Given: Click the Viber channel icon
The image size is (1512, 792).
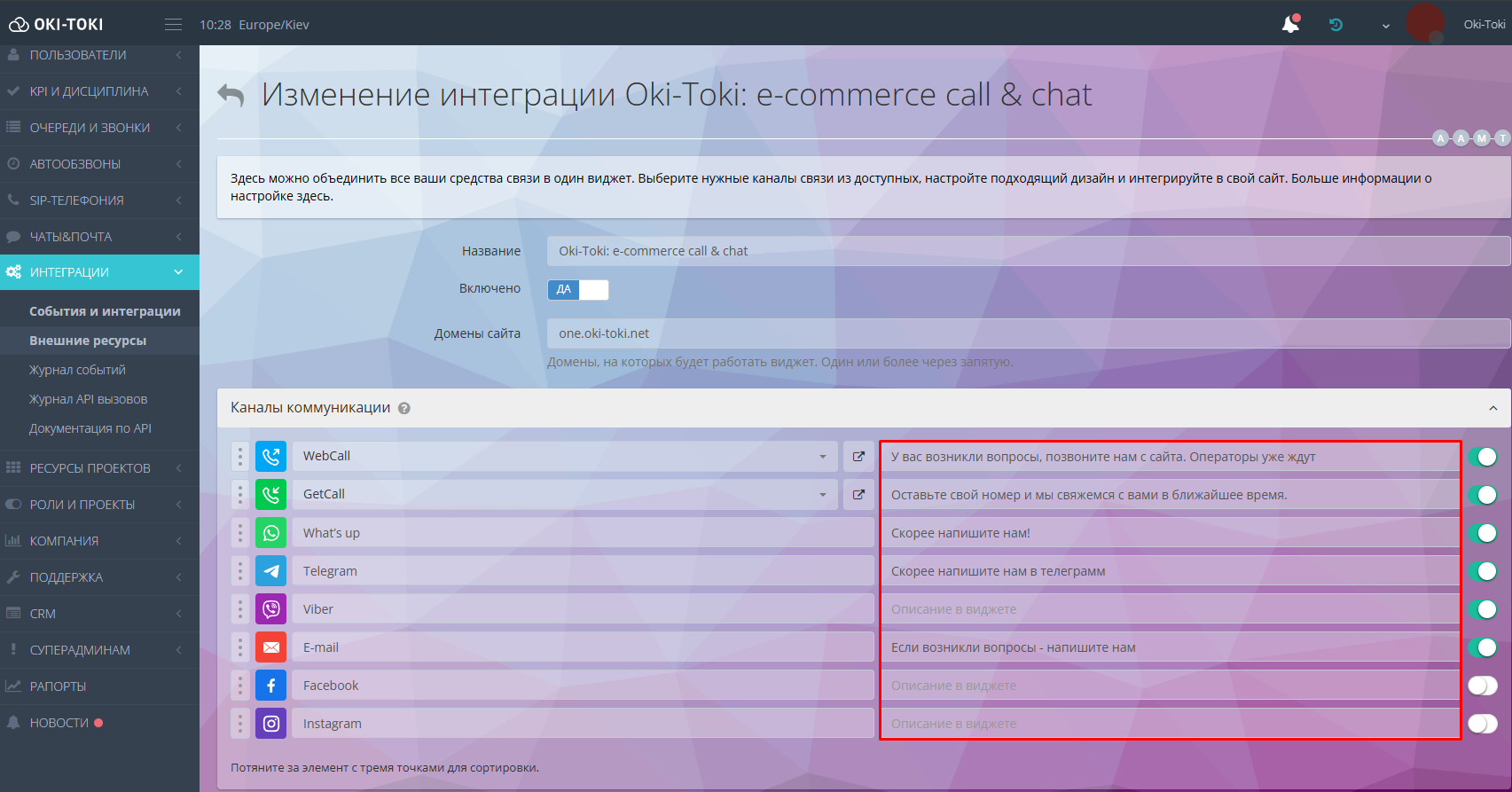Looking at the screenshot, I should [x=271, y=609].
